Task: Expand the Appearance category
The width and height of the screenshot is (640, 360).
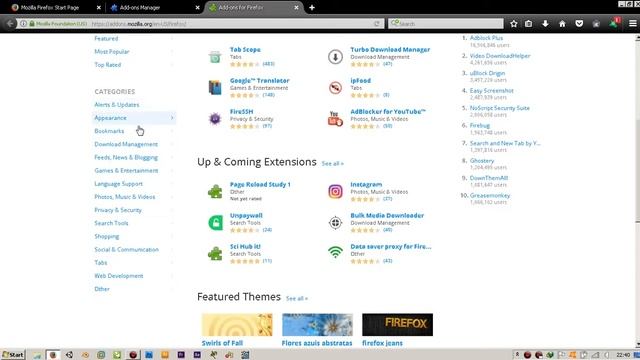Action: [134, 118]
